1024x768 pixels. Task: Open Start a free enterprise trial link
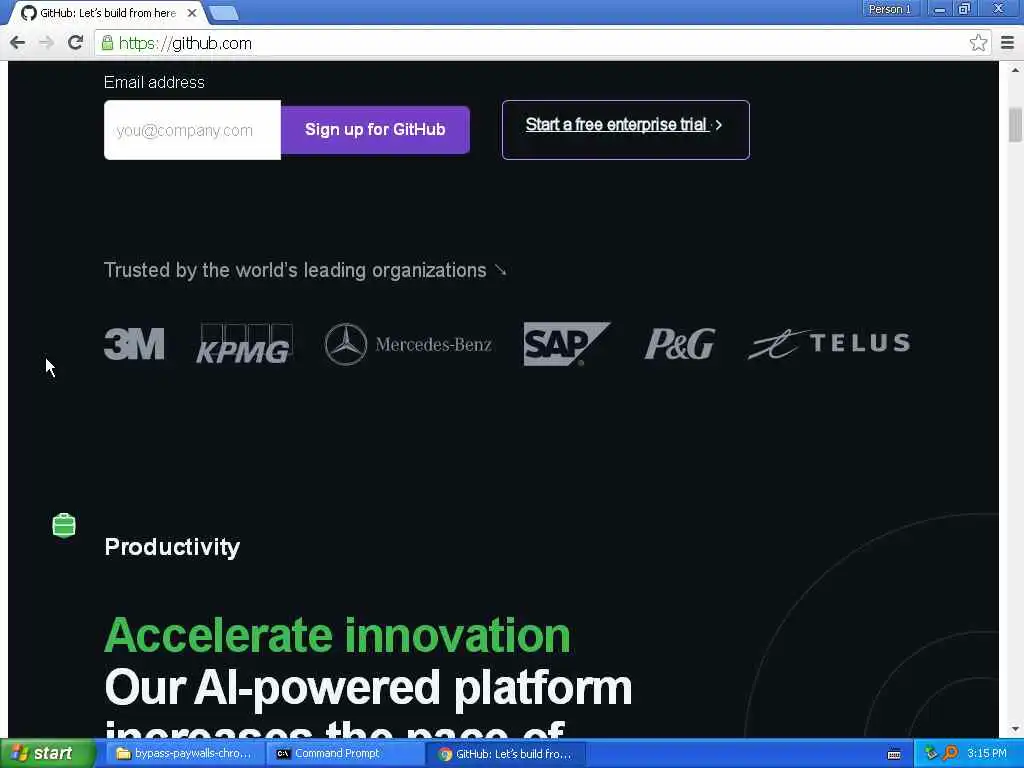625,130
